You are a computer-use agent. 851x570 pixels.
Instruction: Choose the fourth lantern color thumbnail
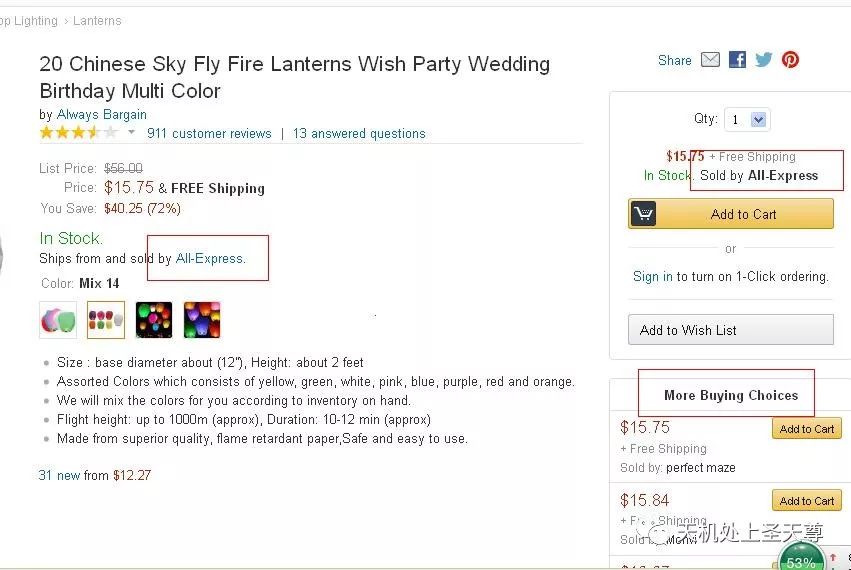pyautogui.click(x=202, y=320)
